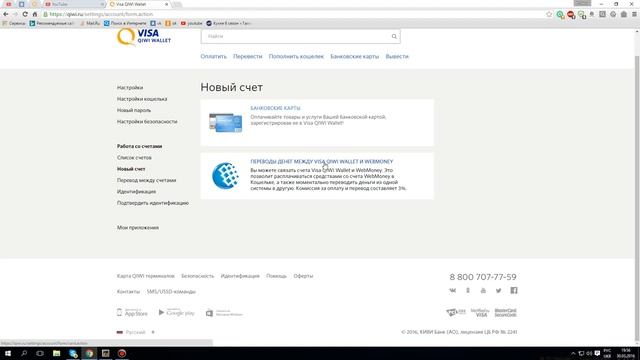Open Идентификация footer link
Image resolution: width=640 pixels, height=360 pixels.
pyautogui.click(x=240, y=276)
